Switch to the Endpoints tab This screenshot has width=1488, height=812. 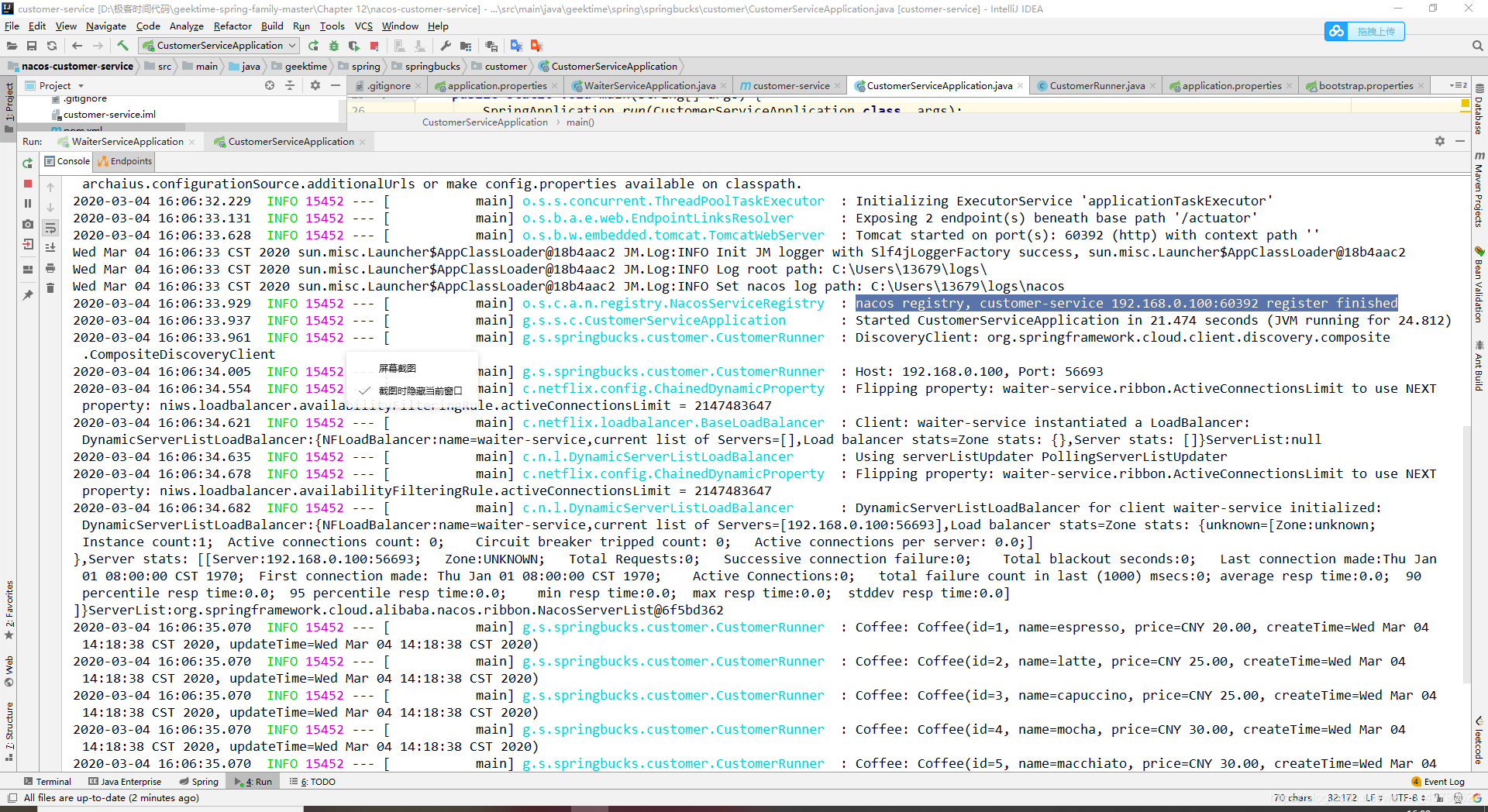(x=125, y=161)
